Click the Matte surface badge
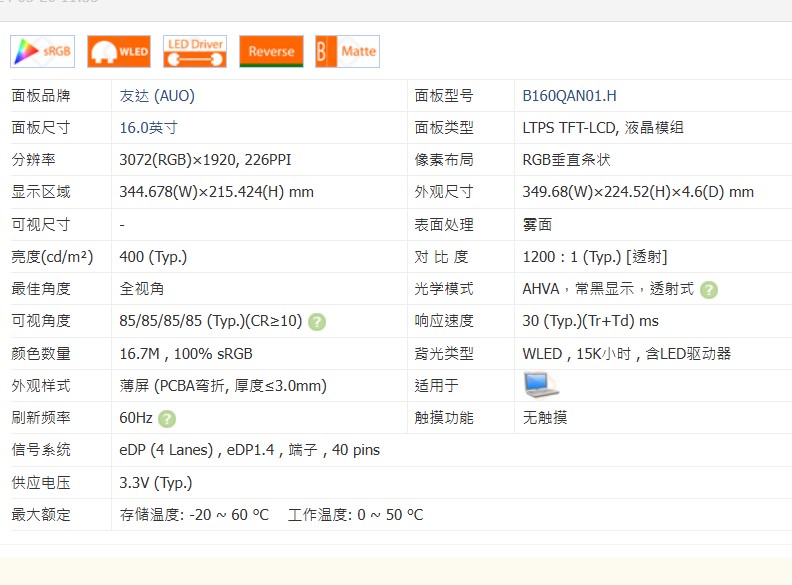This screenshot has width=792, height=585. [348, 52]
